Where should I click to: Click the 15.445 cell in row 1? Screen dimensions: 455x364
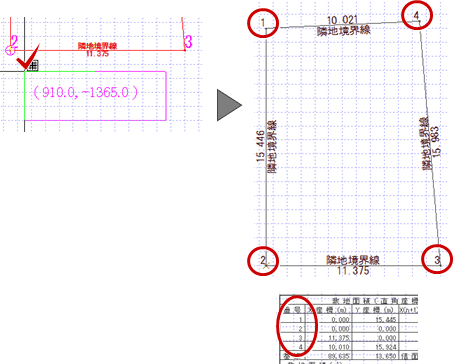(386, 320)
